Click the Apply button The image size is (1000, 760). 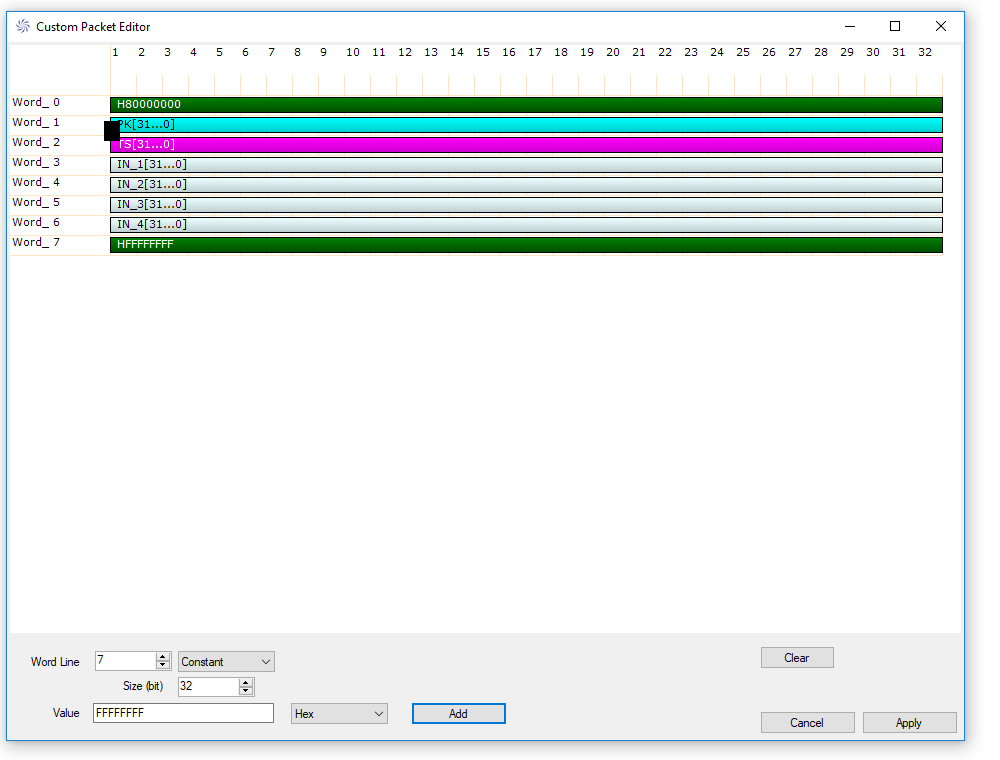909,722
